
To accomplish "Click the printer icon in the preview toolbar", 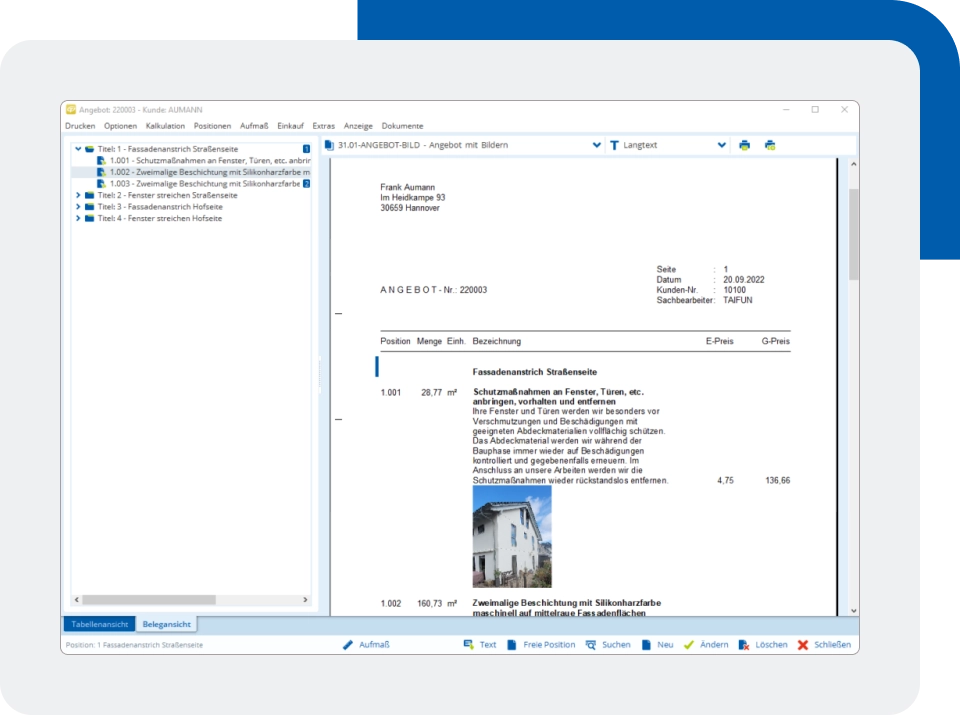I will tap(744, 145).
